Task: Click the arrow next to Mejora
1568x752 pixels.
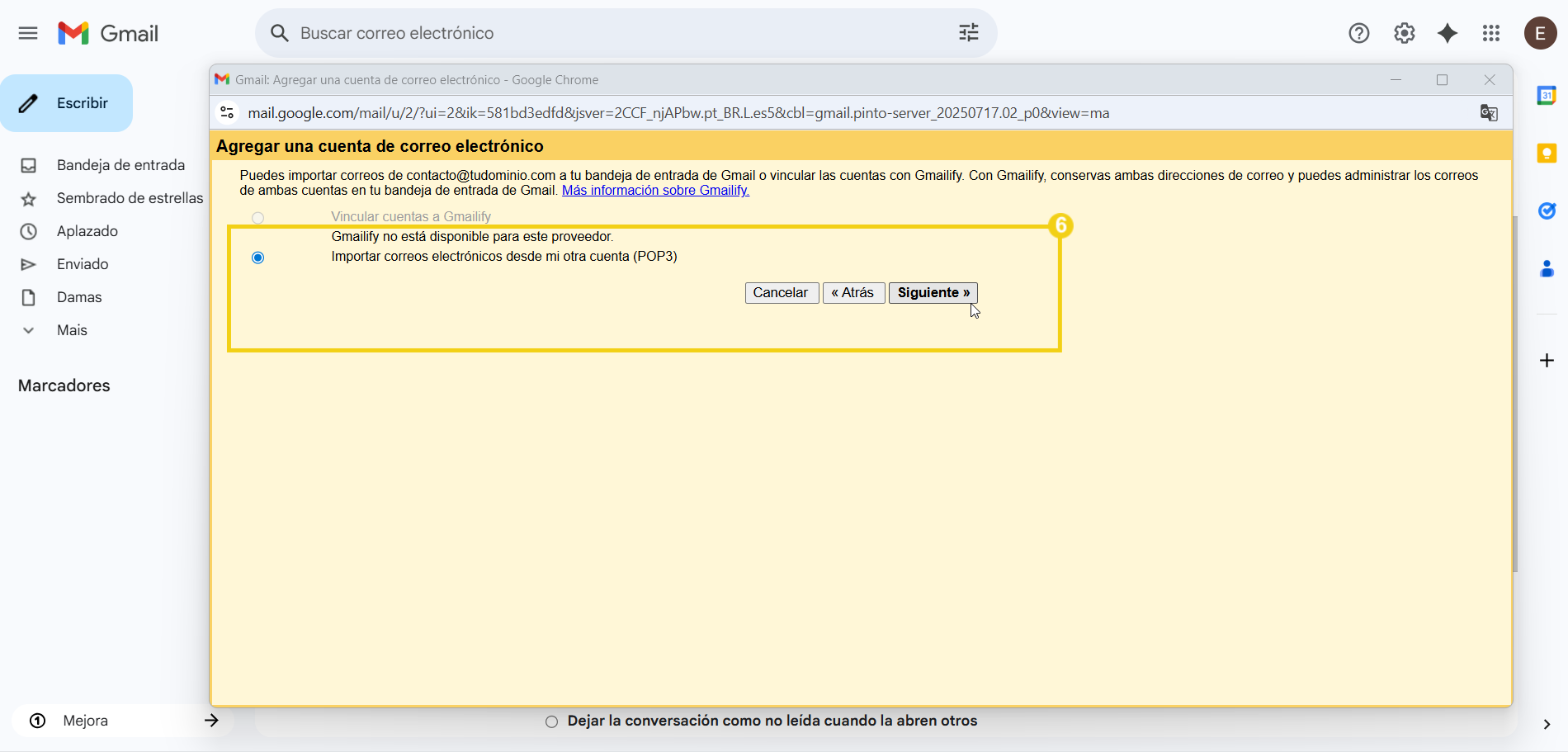Action: [x=211, y=721]
